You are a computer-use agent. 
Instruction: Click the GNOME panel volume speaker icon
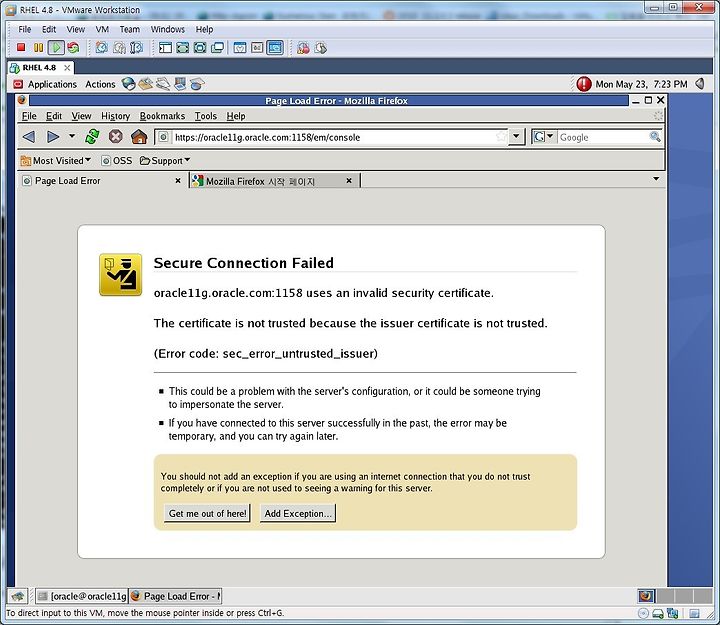(x=700, y=84)
